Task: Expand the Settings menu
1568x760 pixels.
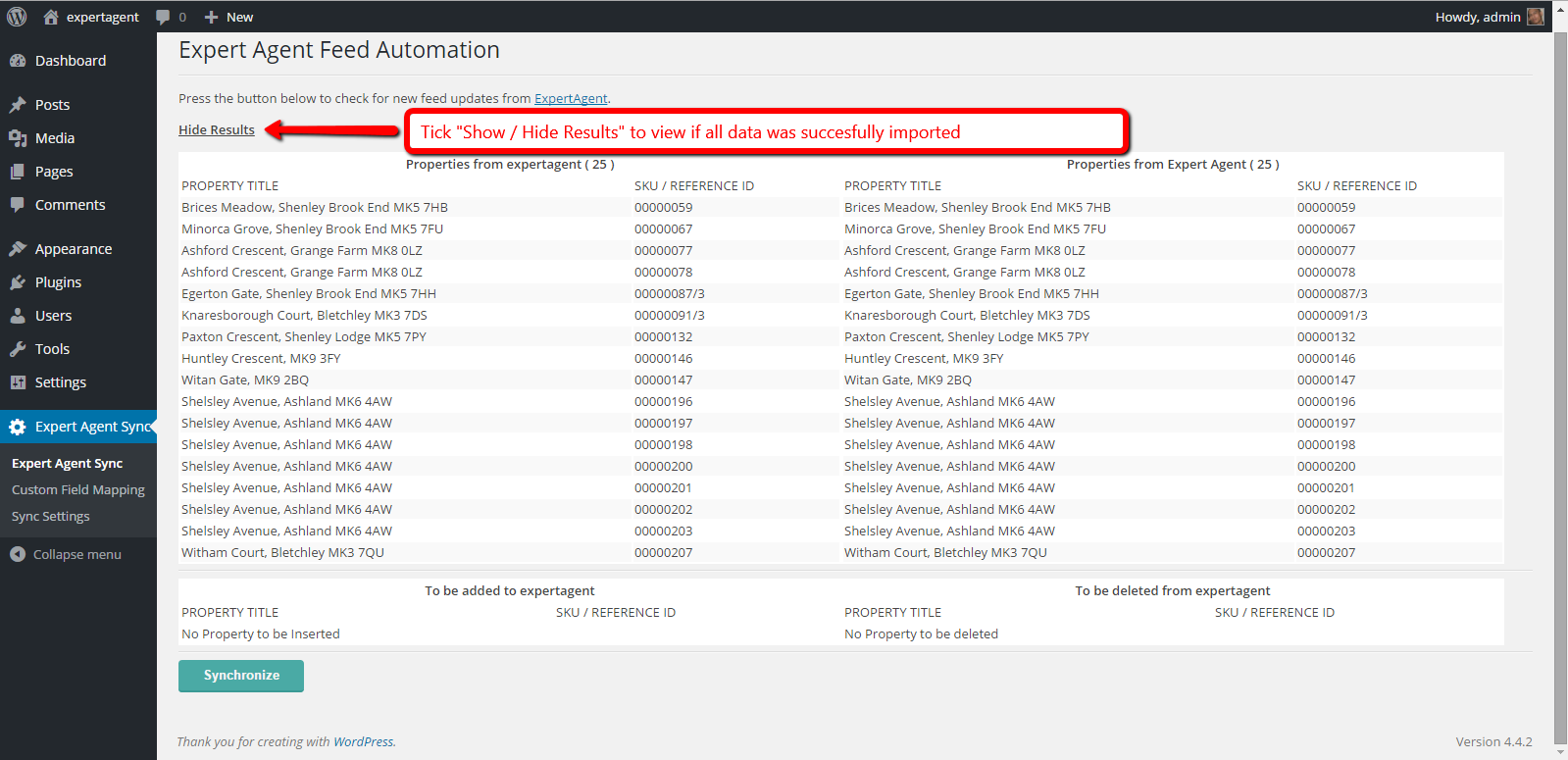Action: pos(60,382)
